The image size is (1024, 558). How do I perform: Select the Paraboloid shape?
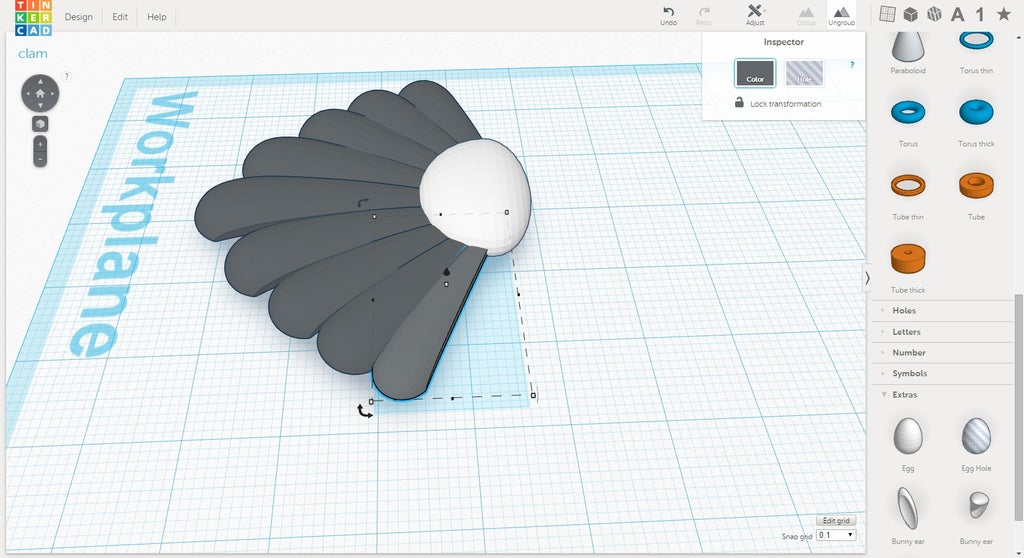pos(908,52)
